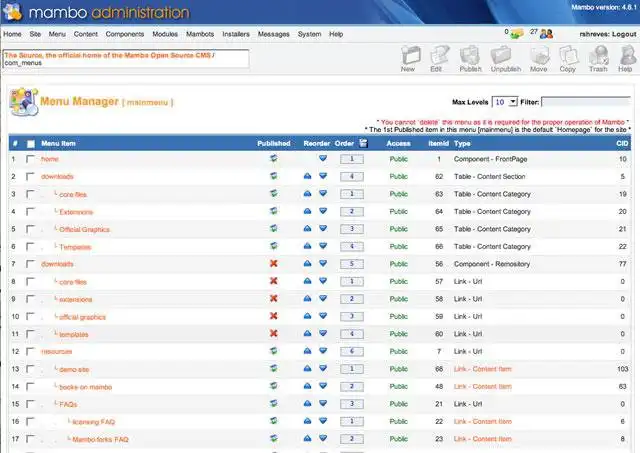Screen dimensions: 640x453
Task: Click the Move toolbar icon
Action: pyautogui.click(x=539, y=58)
